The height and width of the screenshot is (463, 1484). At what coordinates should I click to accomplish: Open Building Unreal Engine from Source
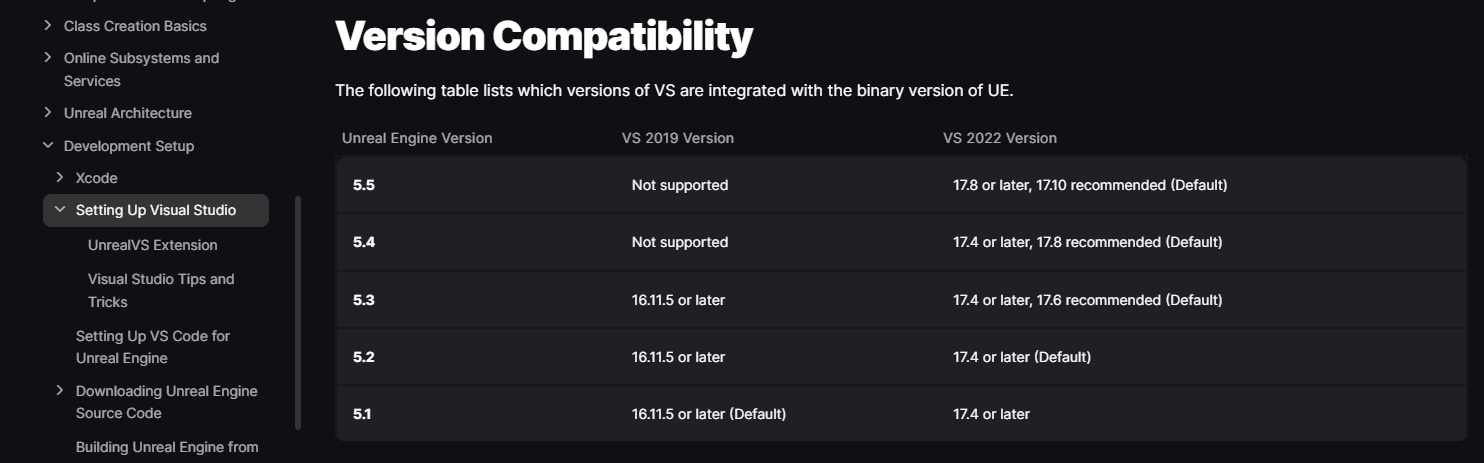point(167,447)
